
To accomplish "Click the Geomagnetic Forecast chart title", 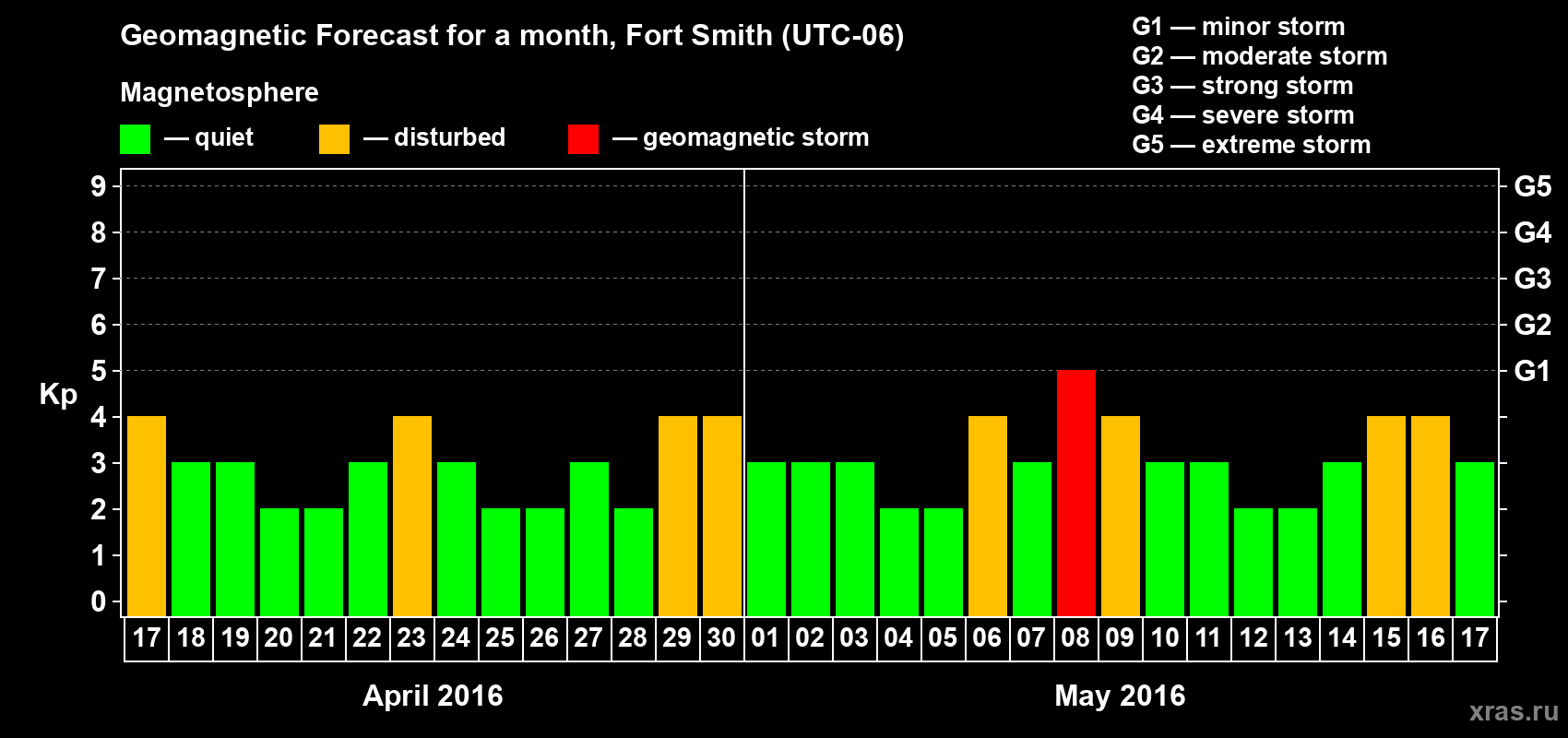I will (x=512, y=36).
